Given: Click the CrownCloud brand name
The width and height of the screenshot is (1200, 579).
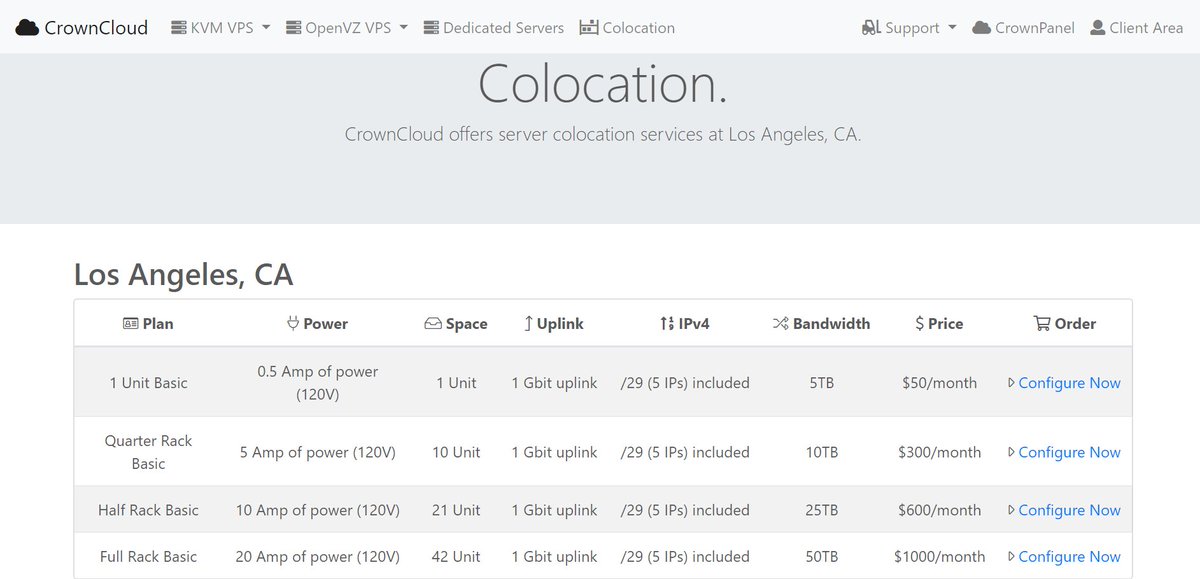Looking at the screenshot, I should click(96, 28).
